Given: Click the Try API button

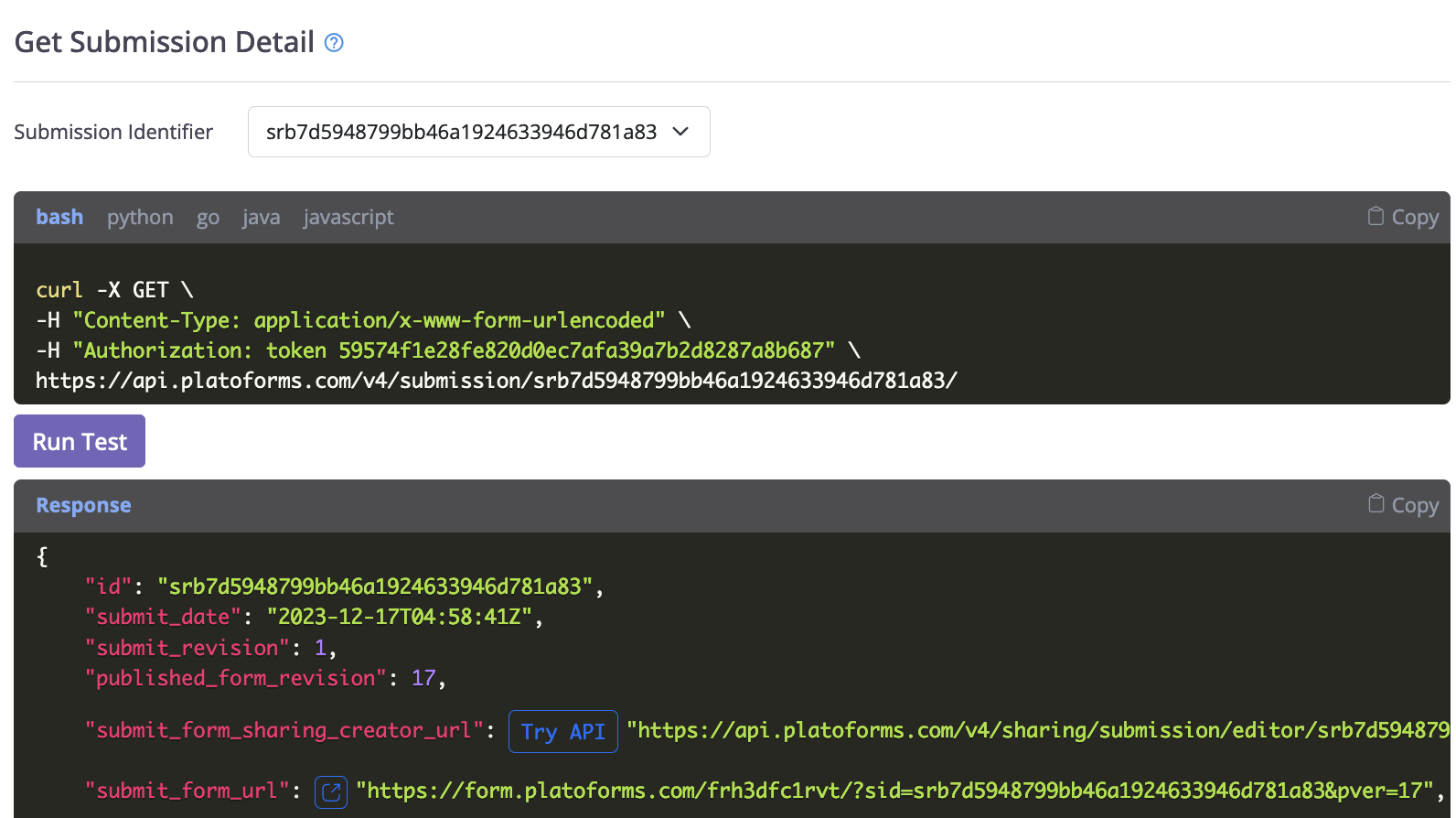Looking at the screenshot, I should coord(562,731).
